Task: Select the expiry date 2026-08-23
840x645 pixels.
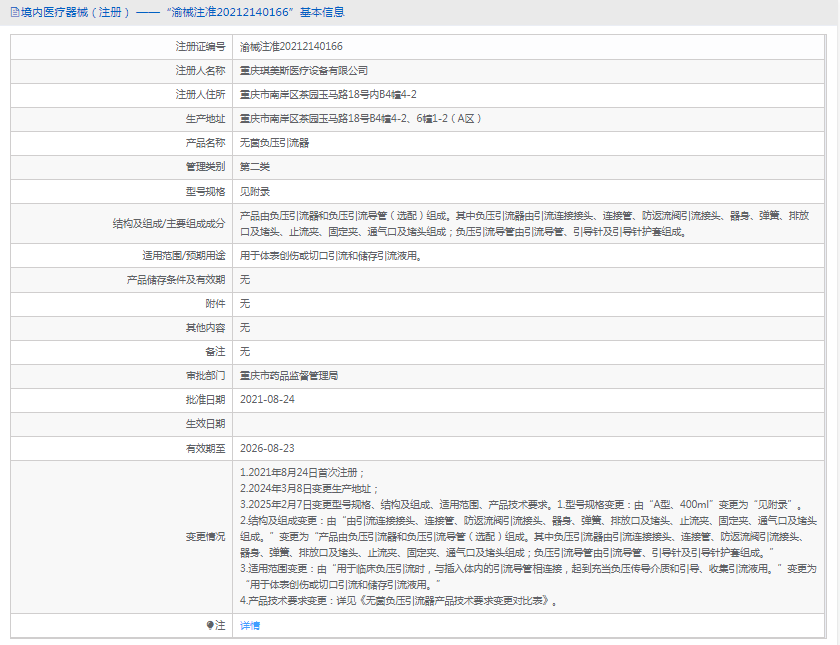Action: 267,448
